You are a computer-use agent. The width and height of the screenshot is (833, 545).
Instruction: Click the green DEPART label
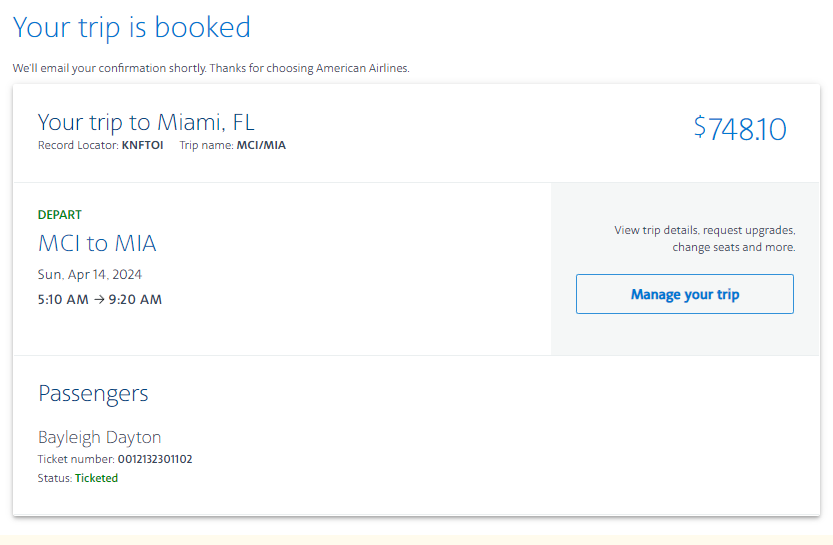point(60,215)
